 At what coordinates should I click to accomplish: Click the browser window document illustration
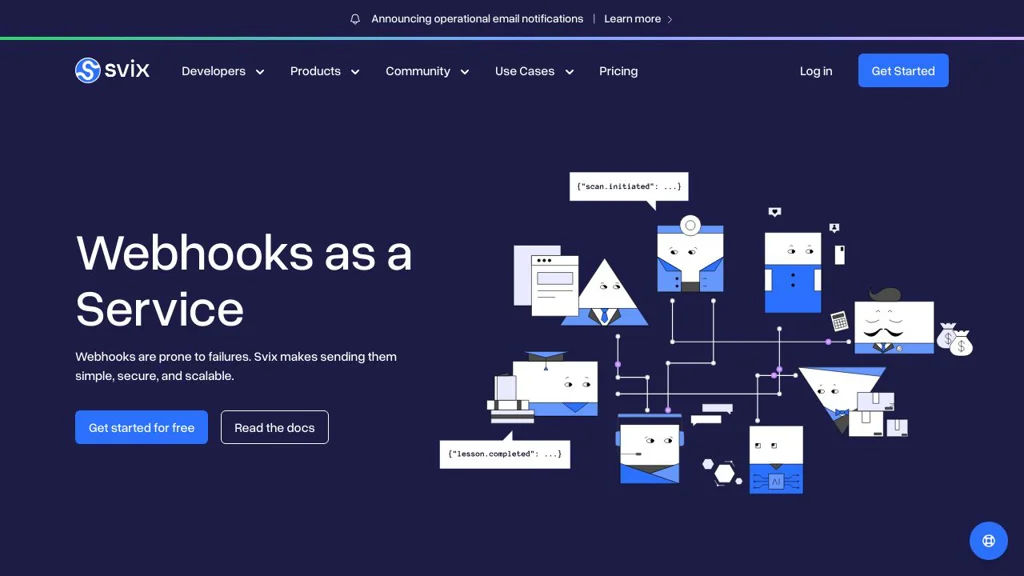coord(546,281)
